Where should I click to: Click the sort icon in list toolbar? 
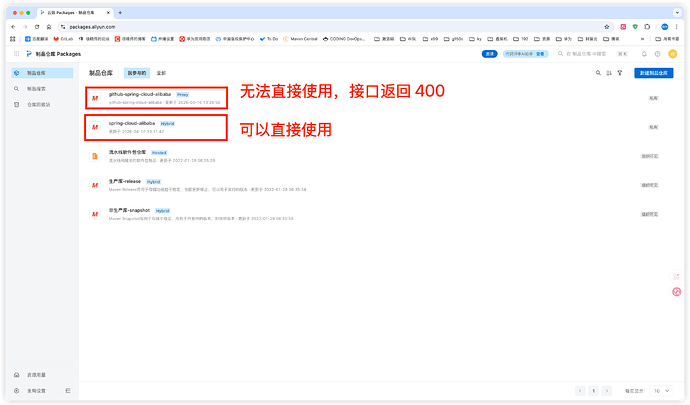609,73
